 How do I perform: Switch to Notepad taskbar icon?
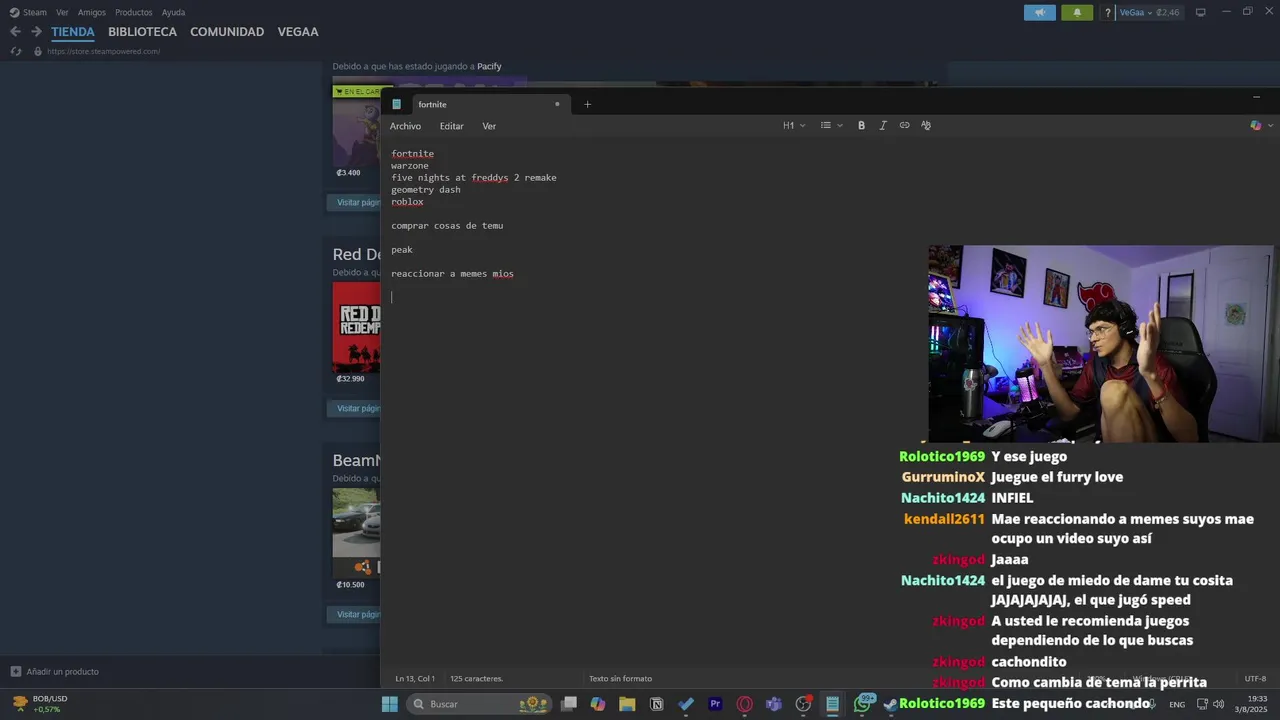(832, 704)
